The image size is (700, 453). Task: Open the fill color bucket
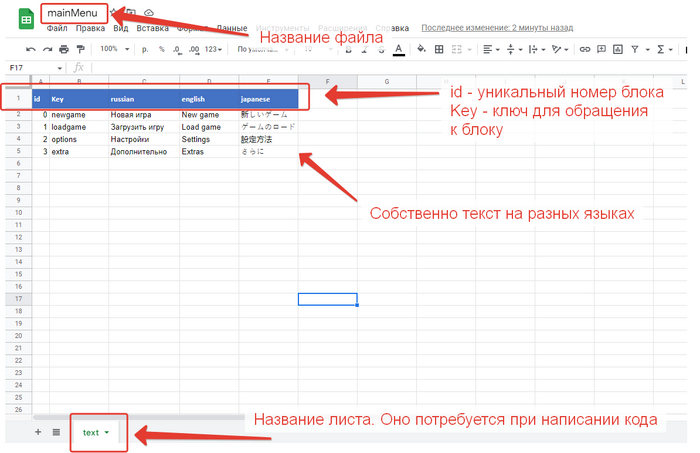(x=421, y=48)
